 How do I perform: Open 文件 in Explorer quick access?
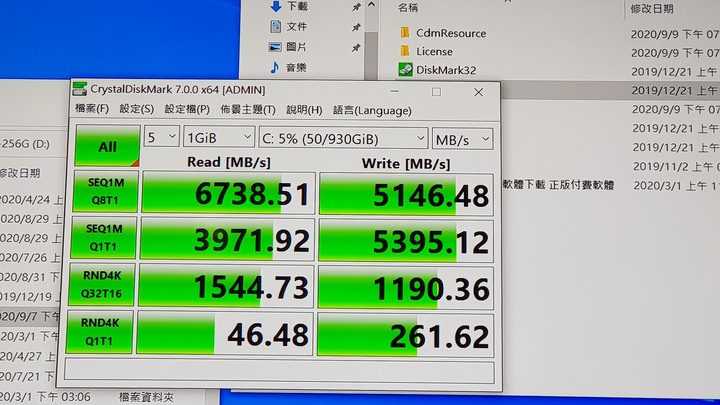pyautogui.click(x=297, y=27)
